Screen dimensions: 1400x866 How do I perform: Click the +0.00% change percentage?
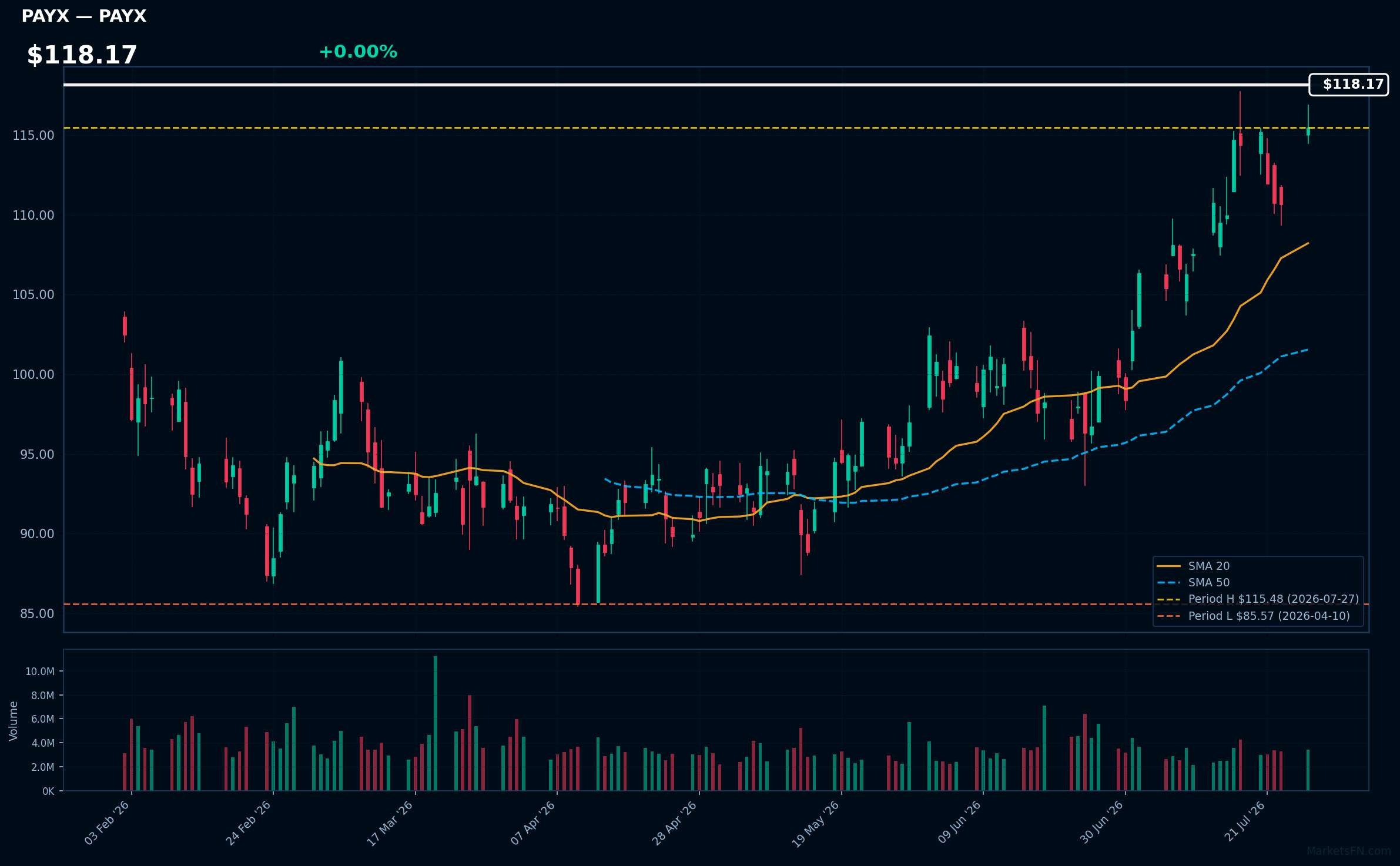tap(358, 52)
